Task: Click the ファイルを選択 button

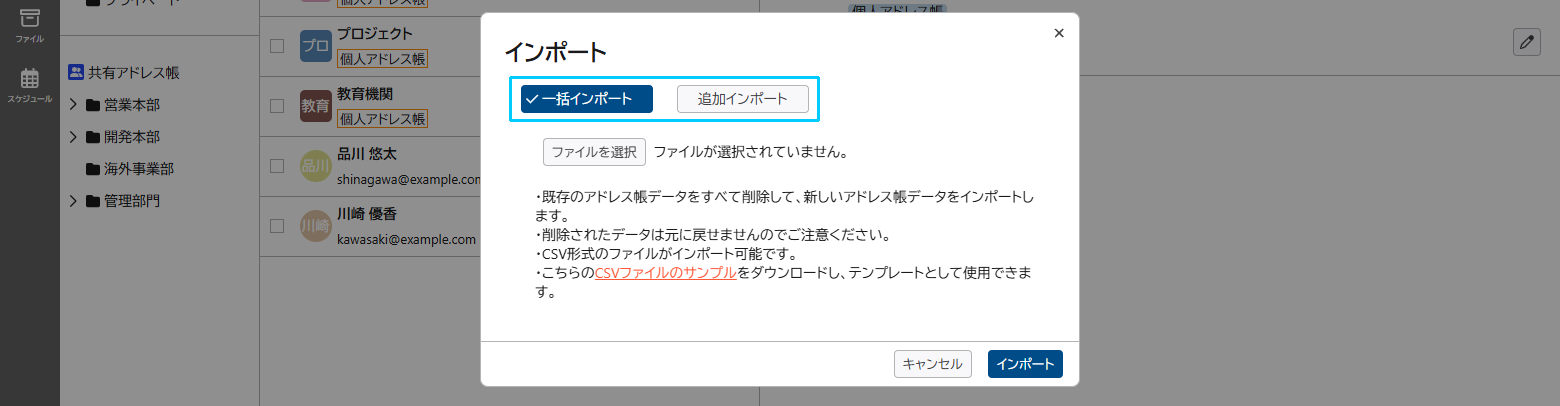Action: tap(594, 153)
